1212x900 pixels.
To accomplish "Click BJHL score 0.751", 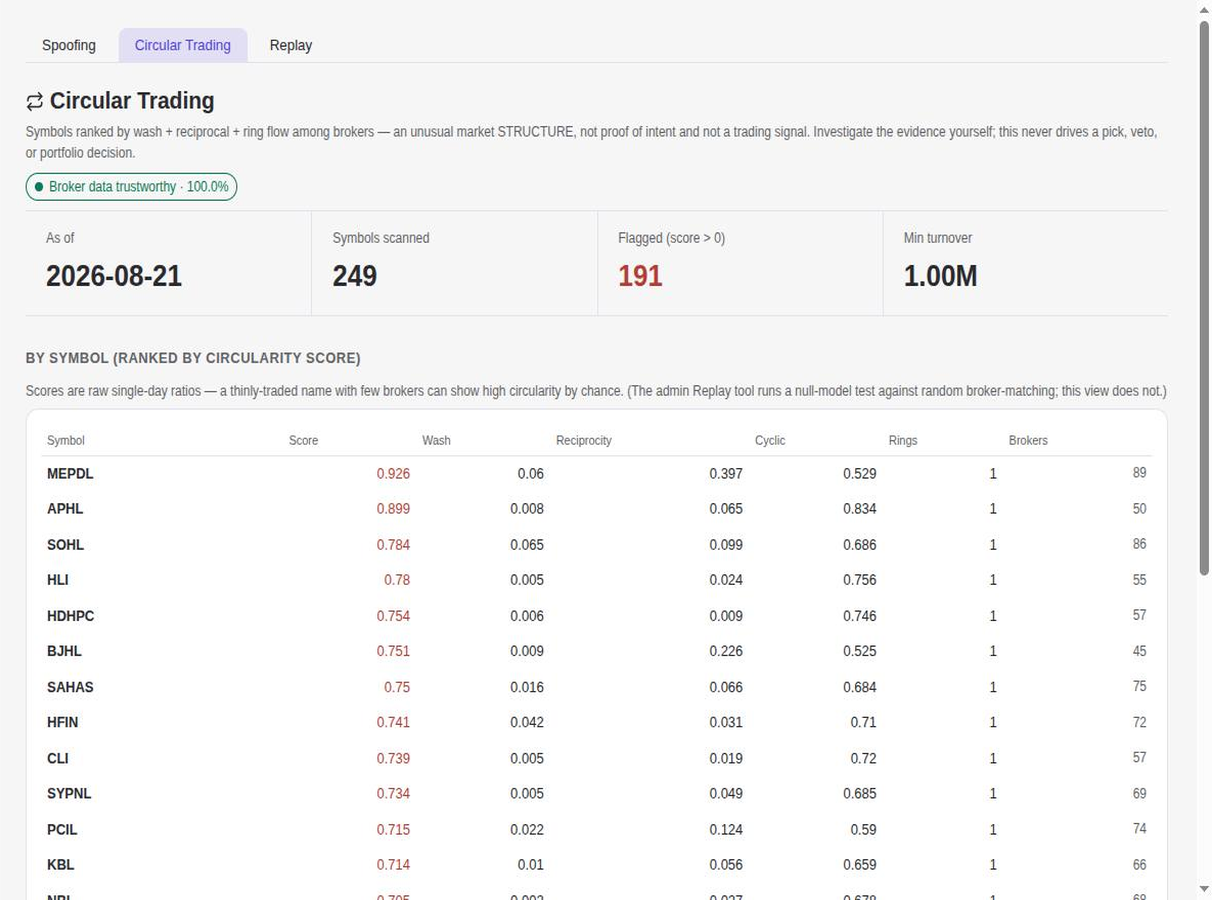I will pos(393,651).
